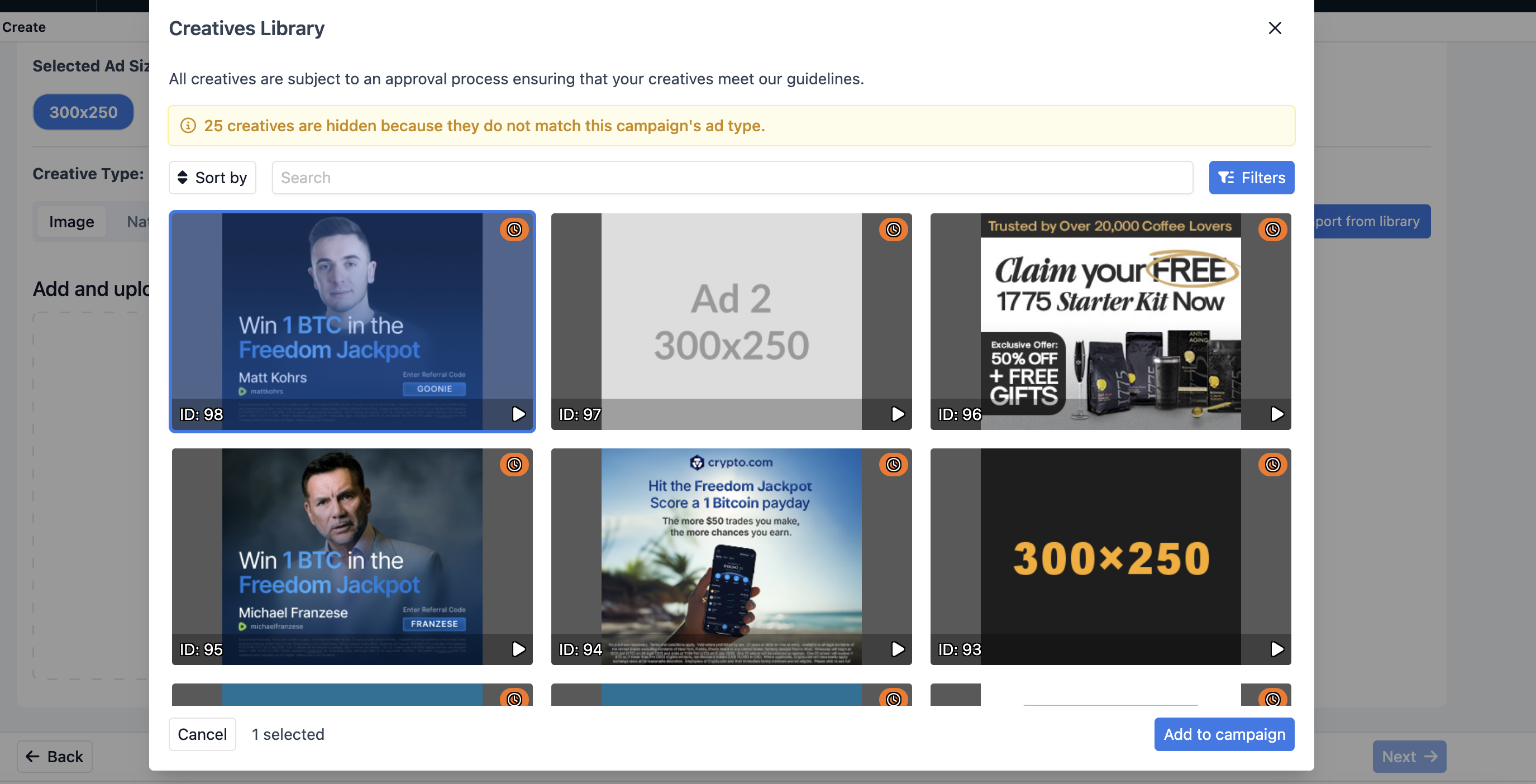Select the crypto.com Freedom Jackpot creative
Viewport: 1536px width, 784px height.
731,556
